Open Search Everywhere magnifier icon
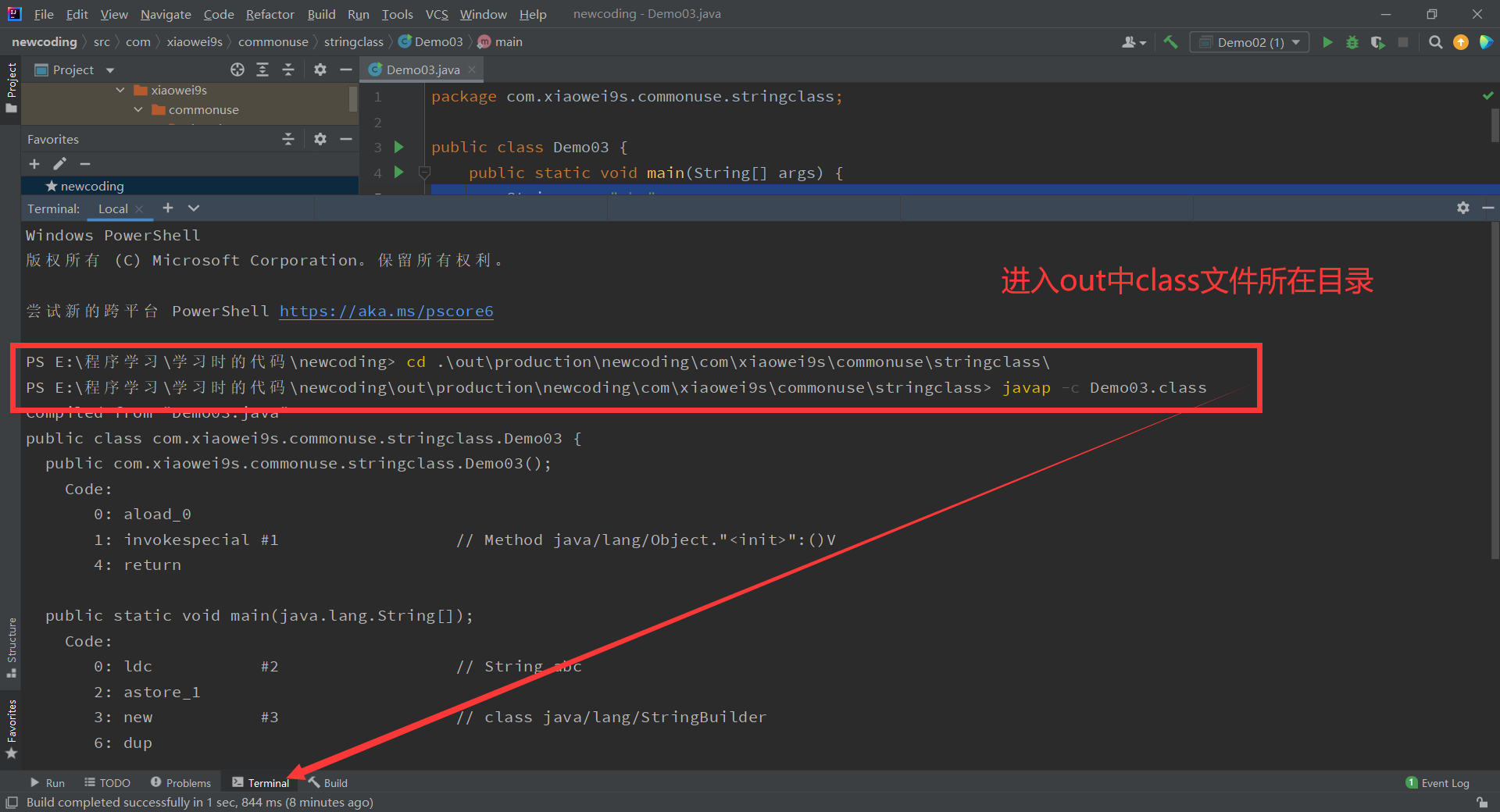The image size is (1500, 812). 1435,42
